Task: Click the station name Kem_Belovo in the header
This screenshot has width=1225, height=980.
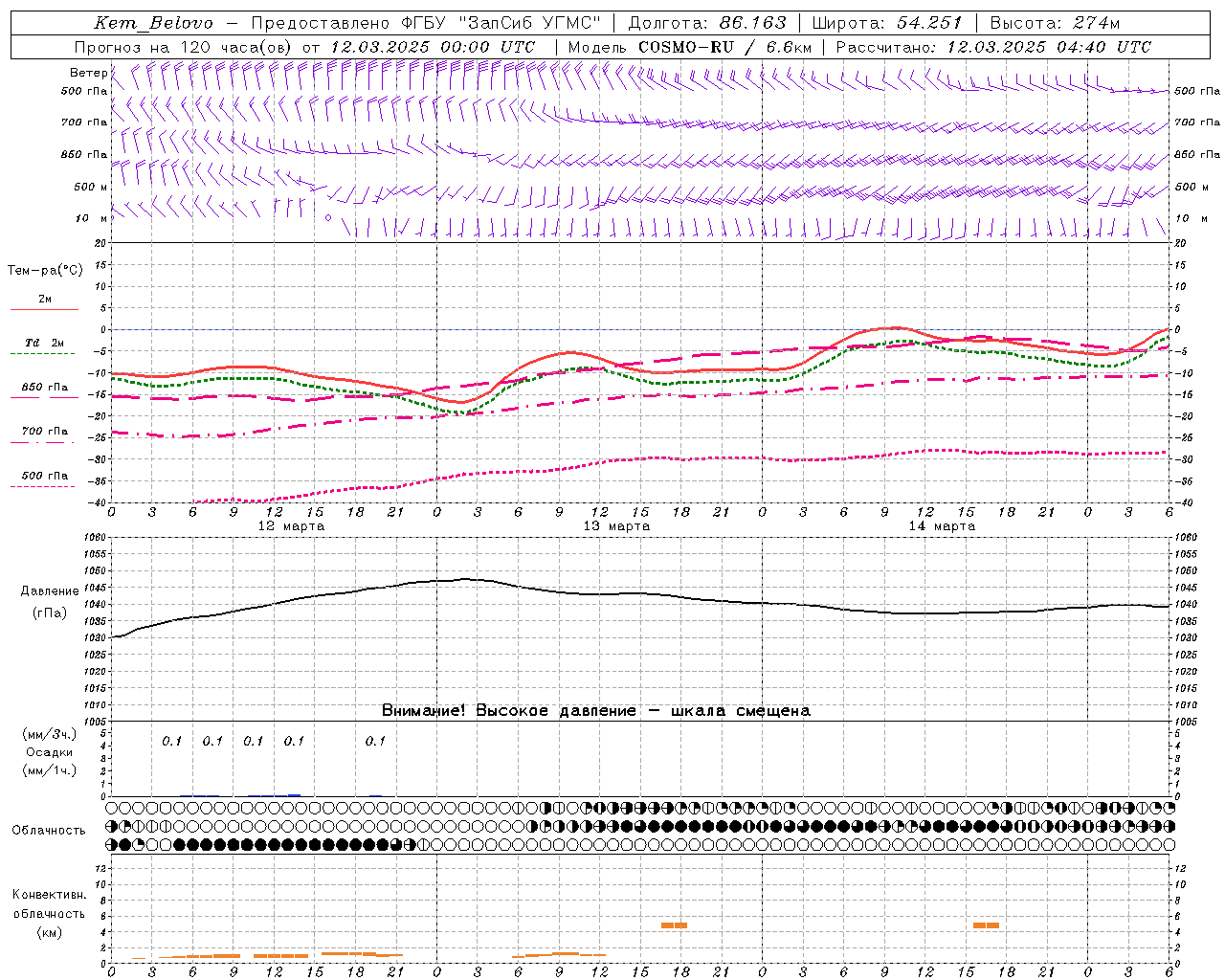Action: pos(153,23)
